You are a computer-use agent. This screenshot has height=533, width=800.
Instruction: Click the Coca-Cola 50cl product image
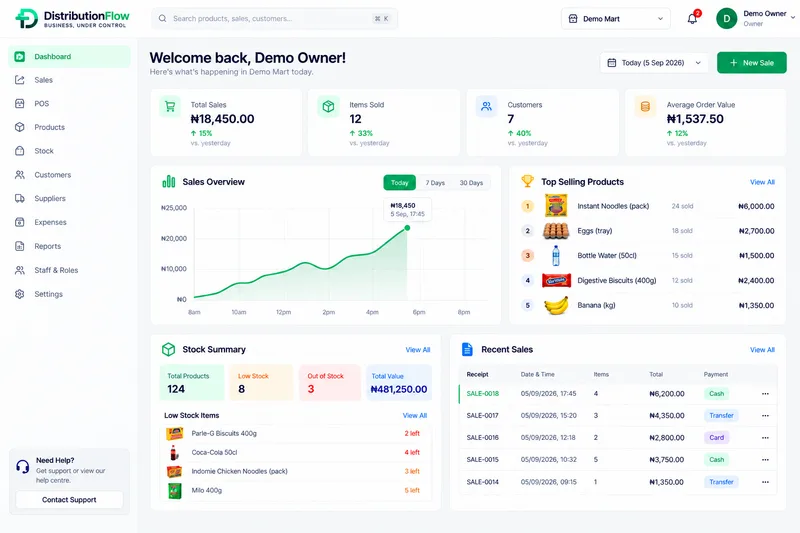point(173,452)
